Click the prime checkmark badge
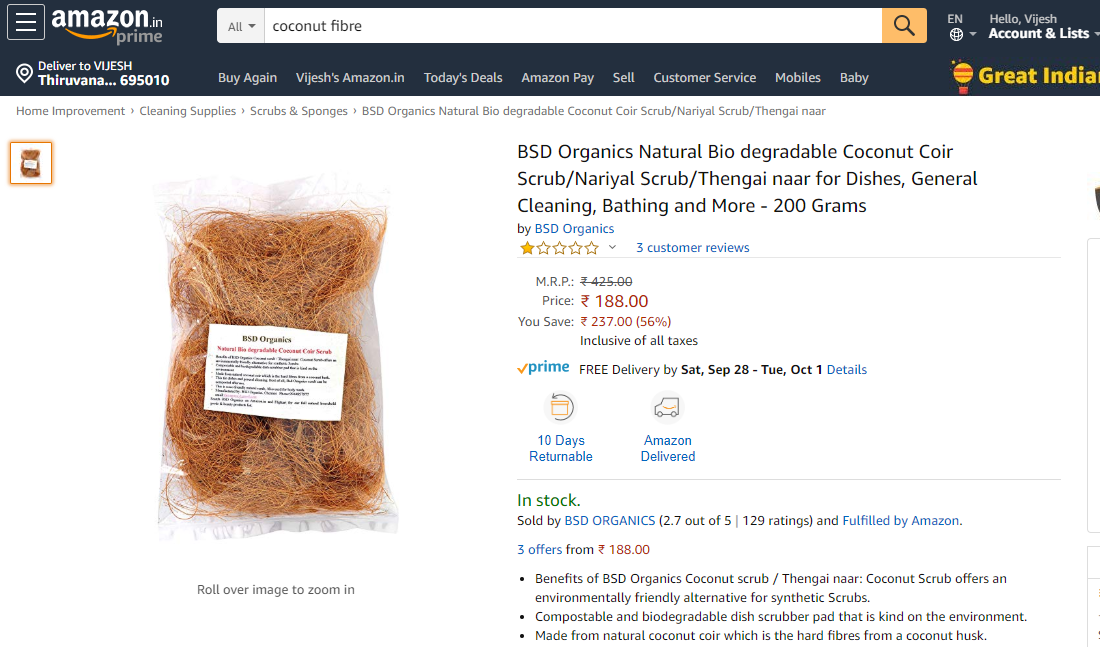Image resolution: width=1100 pixels, height=647 pixels. 543,368
